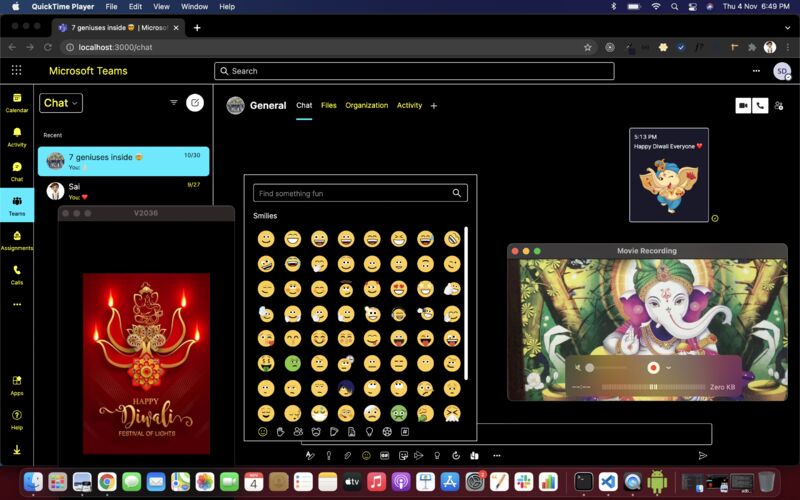Image resolution: width=800 pixels, height=500 pixels.
Task: Add a new tab with plus
Action: pos(434,106)
